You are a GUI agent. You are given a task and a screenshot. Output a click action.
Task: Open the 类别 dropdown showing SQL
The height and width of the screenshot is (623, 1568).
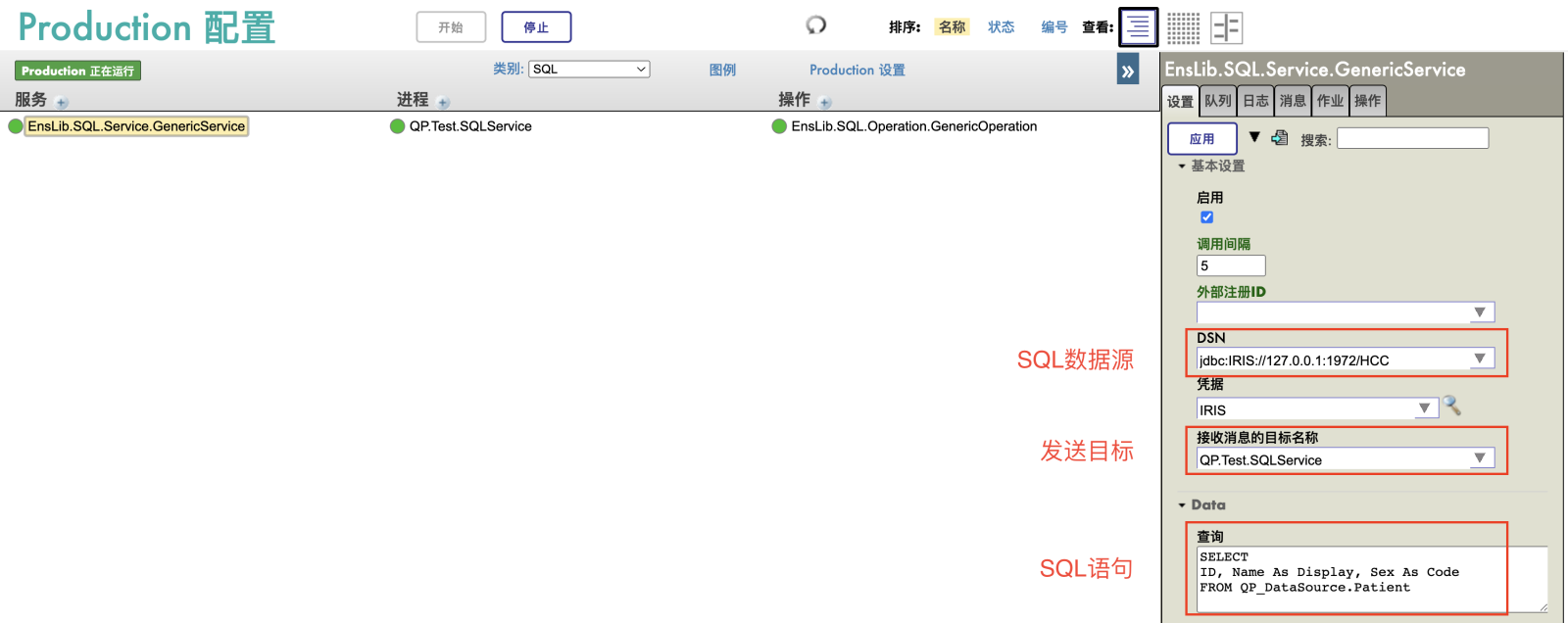[x=589, y=70]
